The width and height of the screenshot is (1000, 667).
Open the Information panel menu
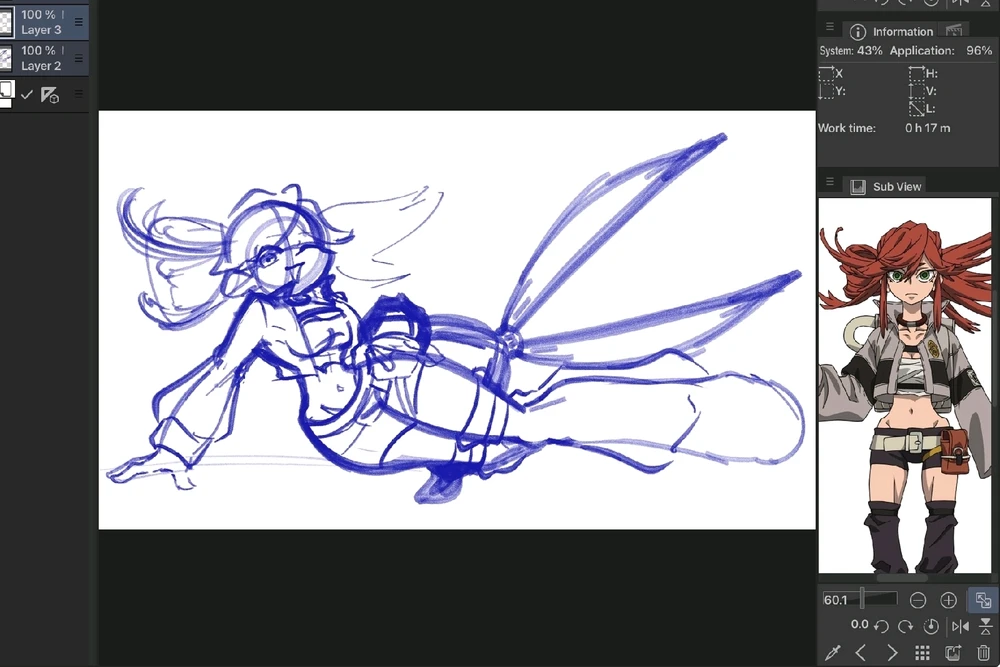[829, 29]
